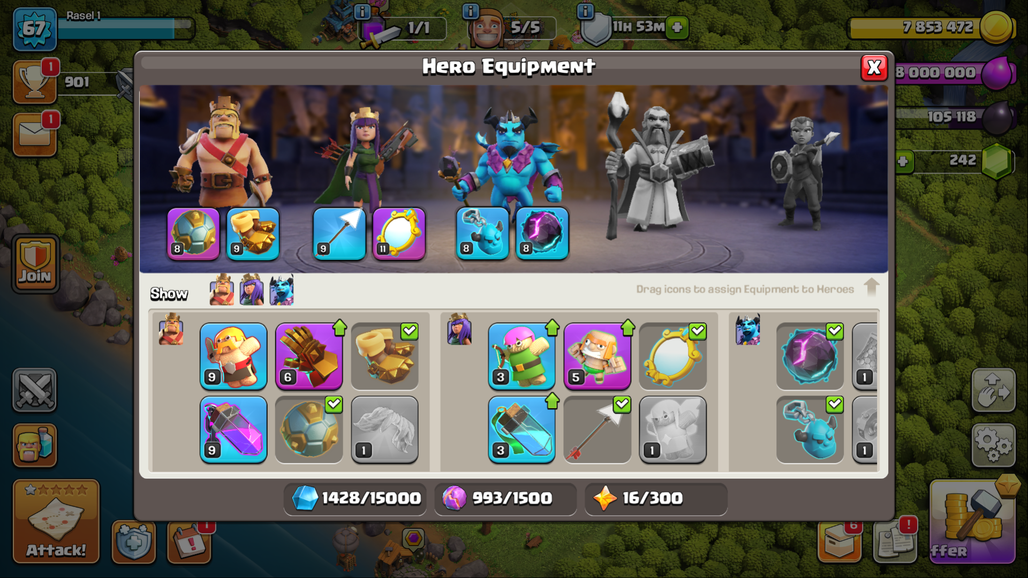Screen dimensions: 1028x578
Task: Pick the Archer Puppet level 3 equipment
Action: click(x=522, y=356)
